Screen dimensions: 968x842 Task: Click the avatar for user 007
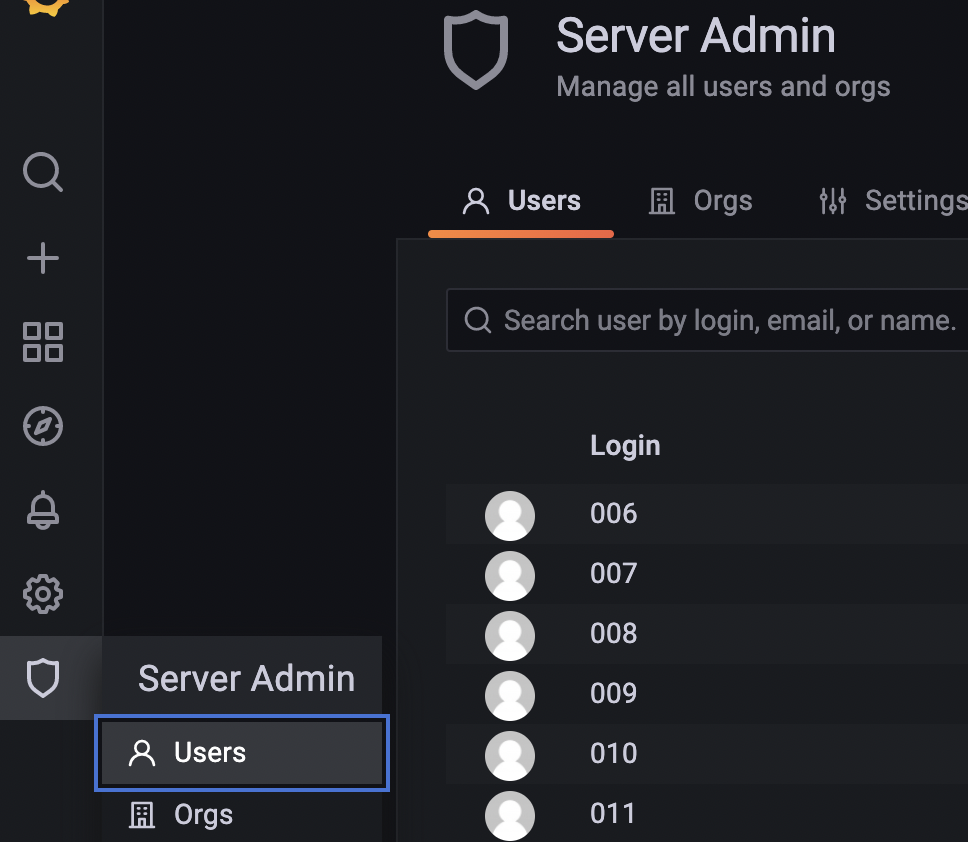[511, 574]
